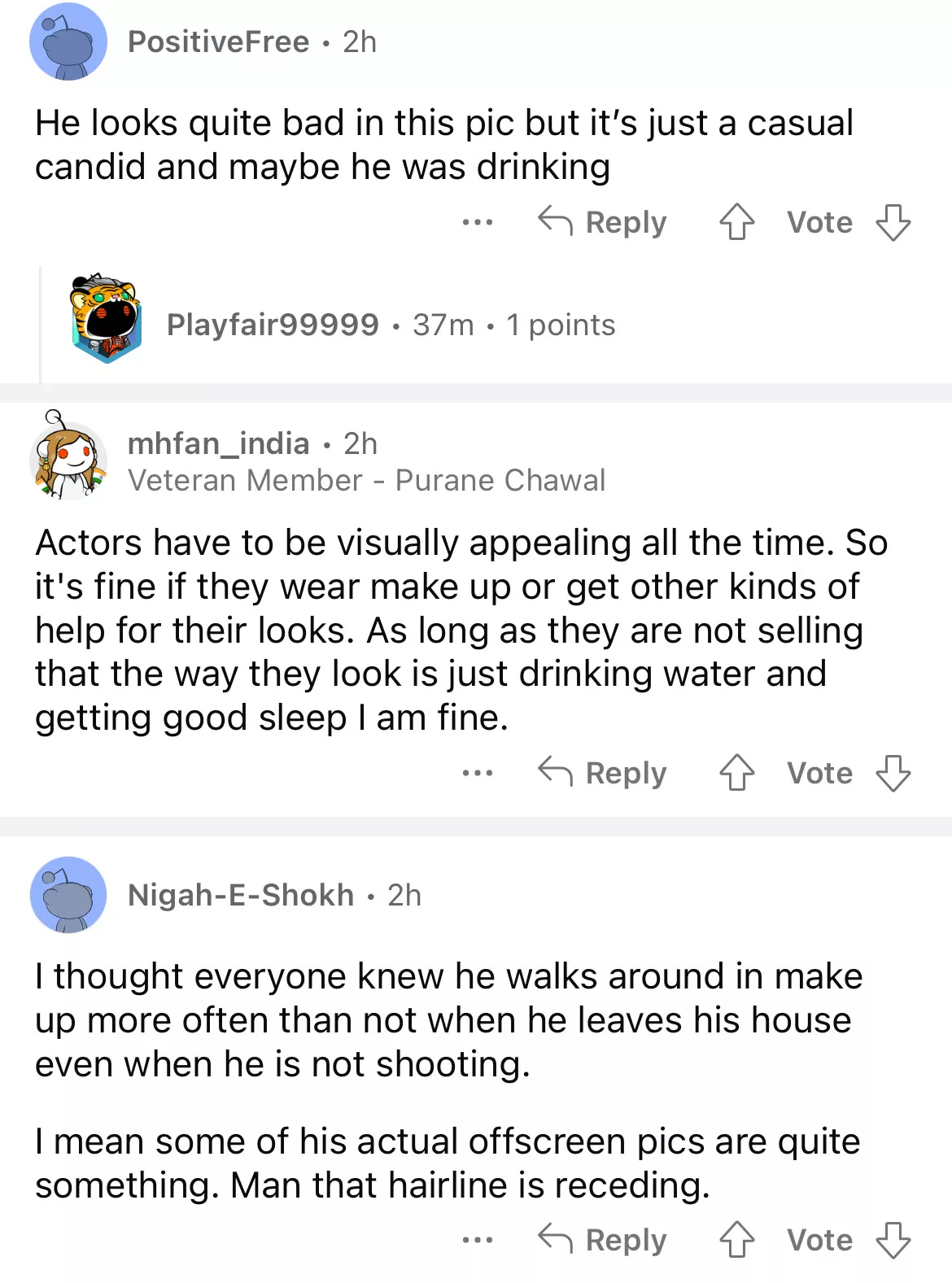Tap mhfan_india's avatar image
The image size is (952, 1283).
(x=68, y=457)
